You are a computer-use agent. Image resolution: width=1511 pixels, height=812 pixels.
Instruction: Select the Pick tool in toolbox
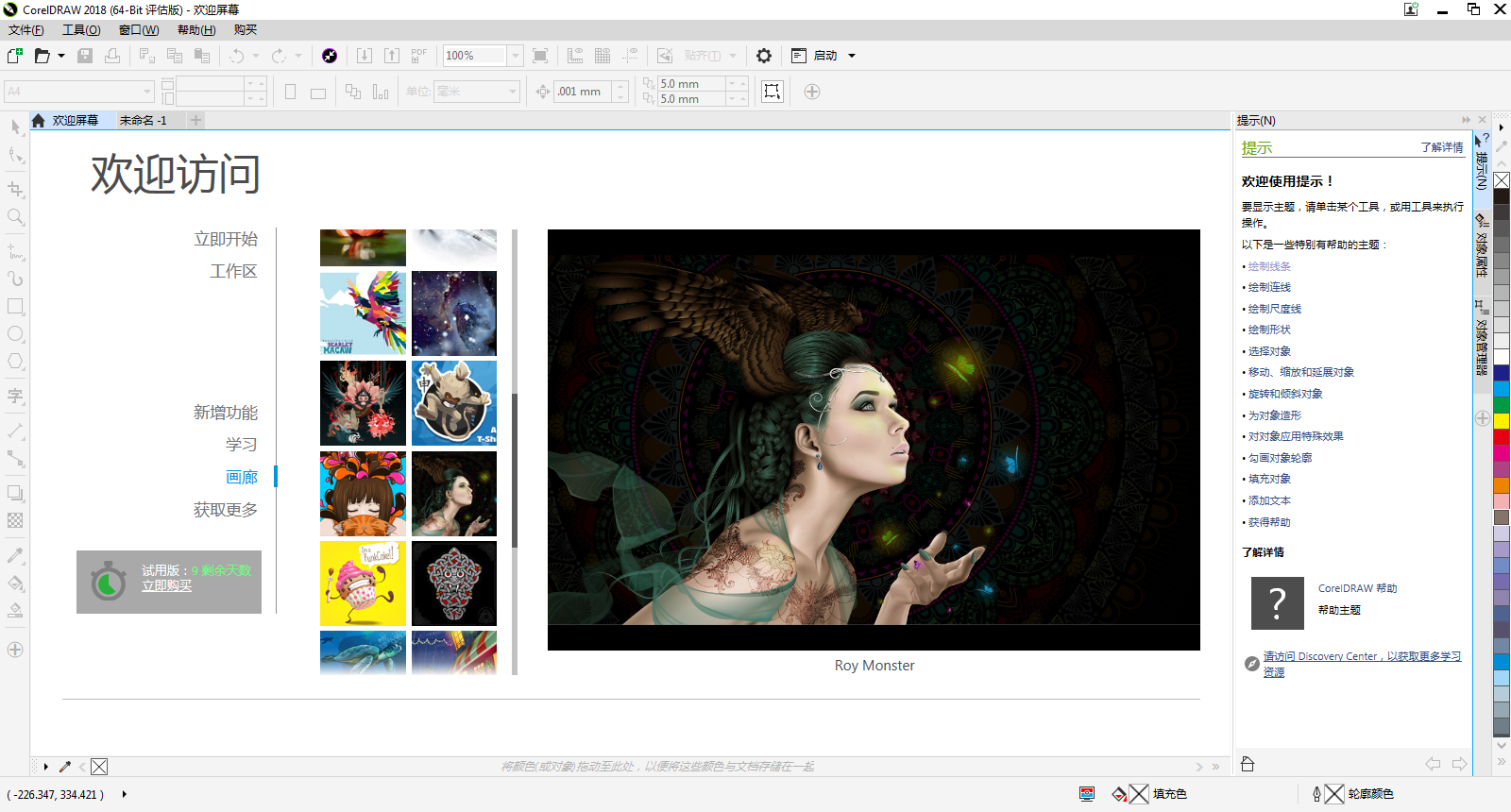(x=15, y=127)
